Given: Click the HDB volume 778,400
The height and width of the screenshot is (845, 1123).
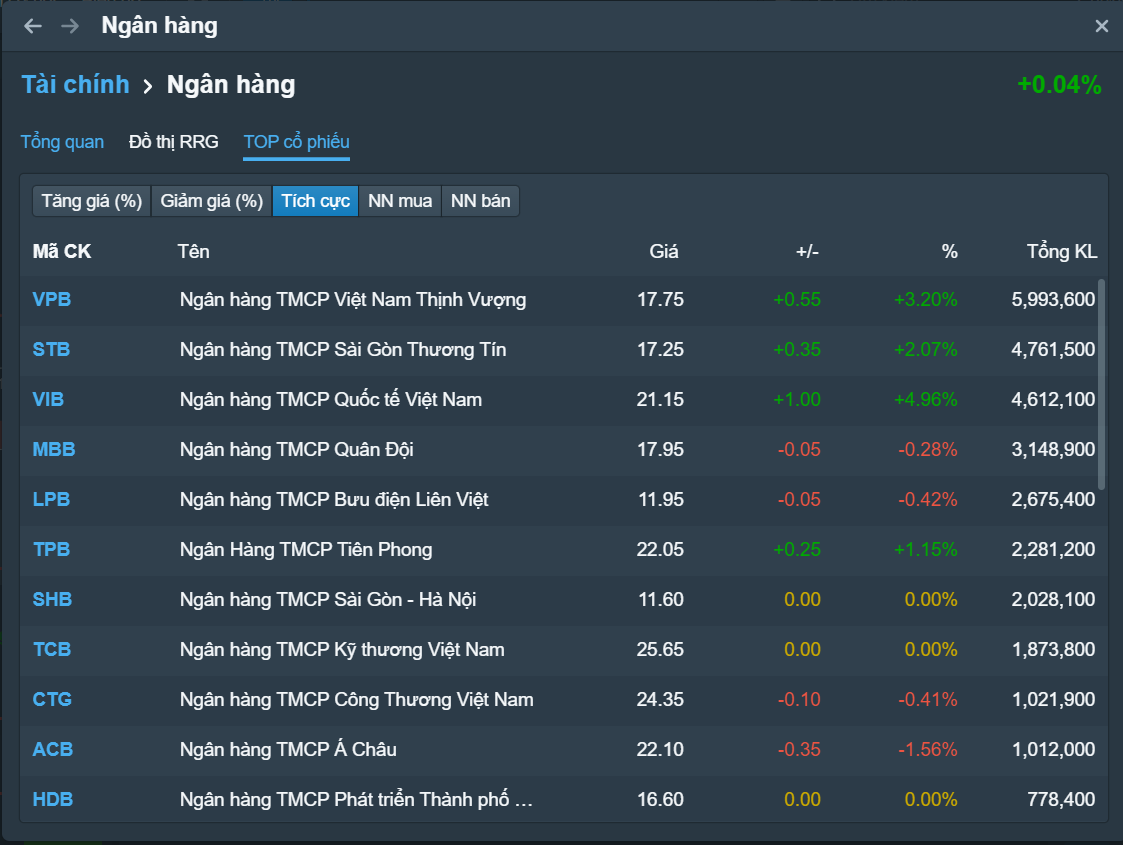Looking at the screenshot, I should [1061, 799].
